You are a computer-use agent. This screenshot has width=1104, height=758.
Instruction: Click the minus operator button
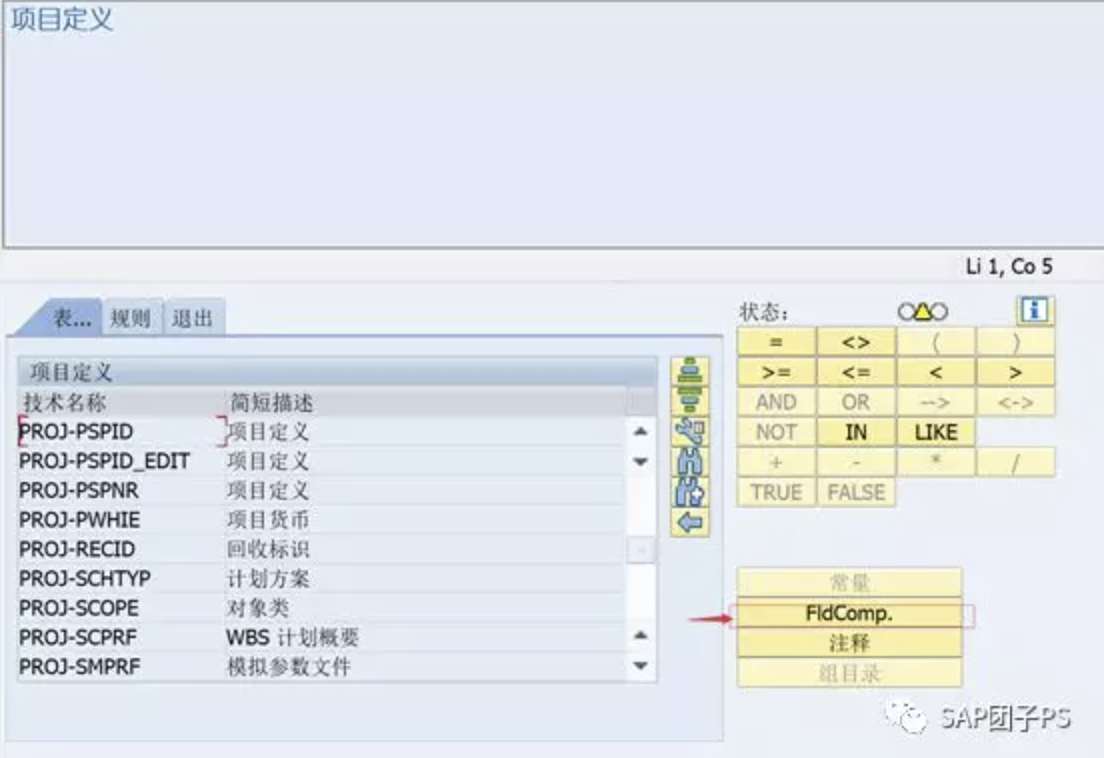(x=855, y=462)
